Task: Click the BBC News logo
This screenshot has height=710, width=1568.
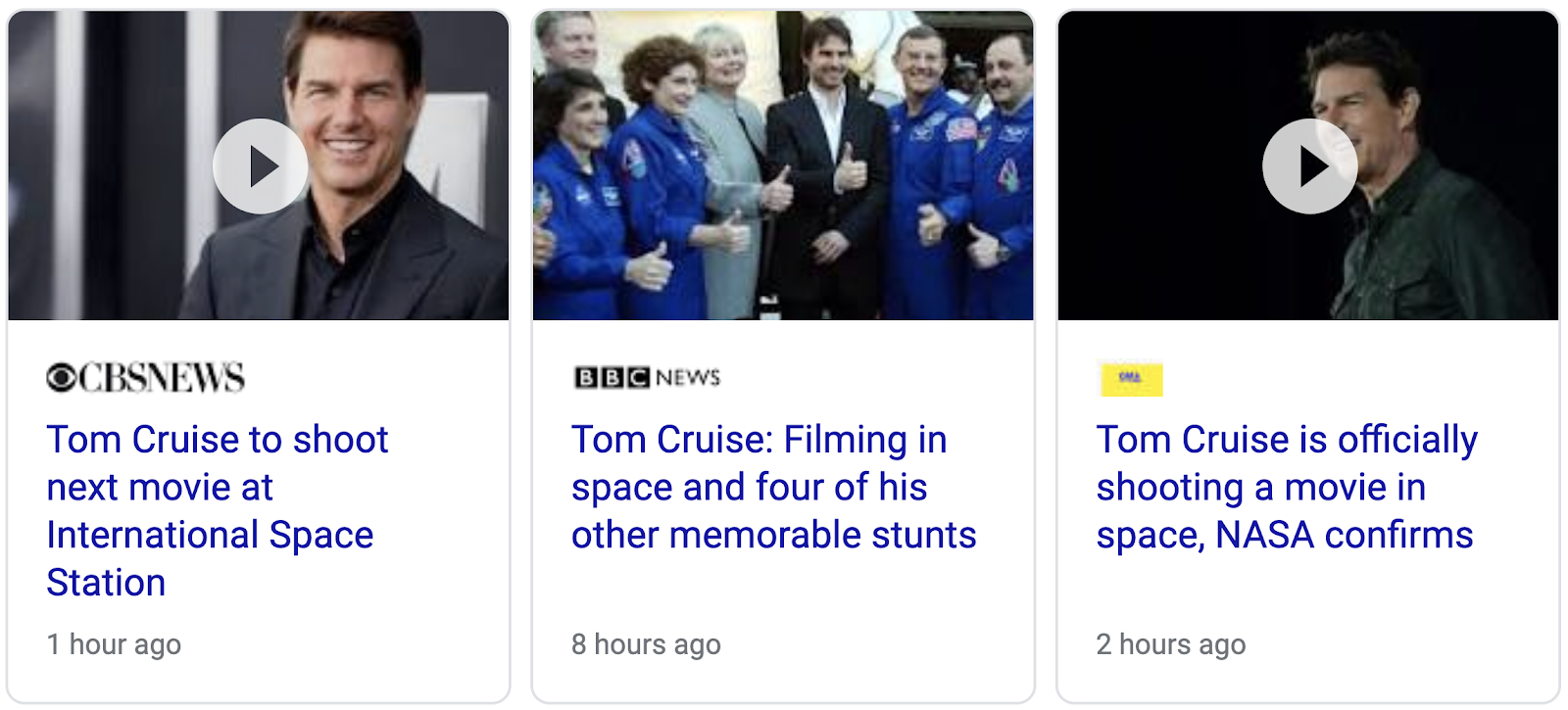Action: [x=647, y=378]
